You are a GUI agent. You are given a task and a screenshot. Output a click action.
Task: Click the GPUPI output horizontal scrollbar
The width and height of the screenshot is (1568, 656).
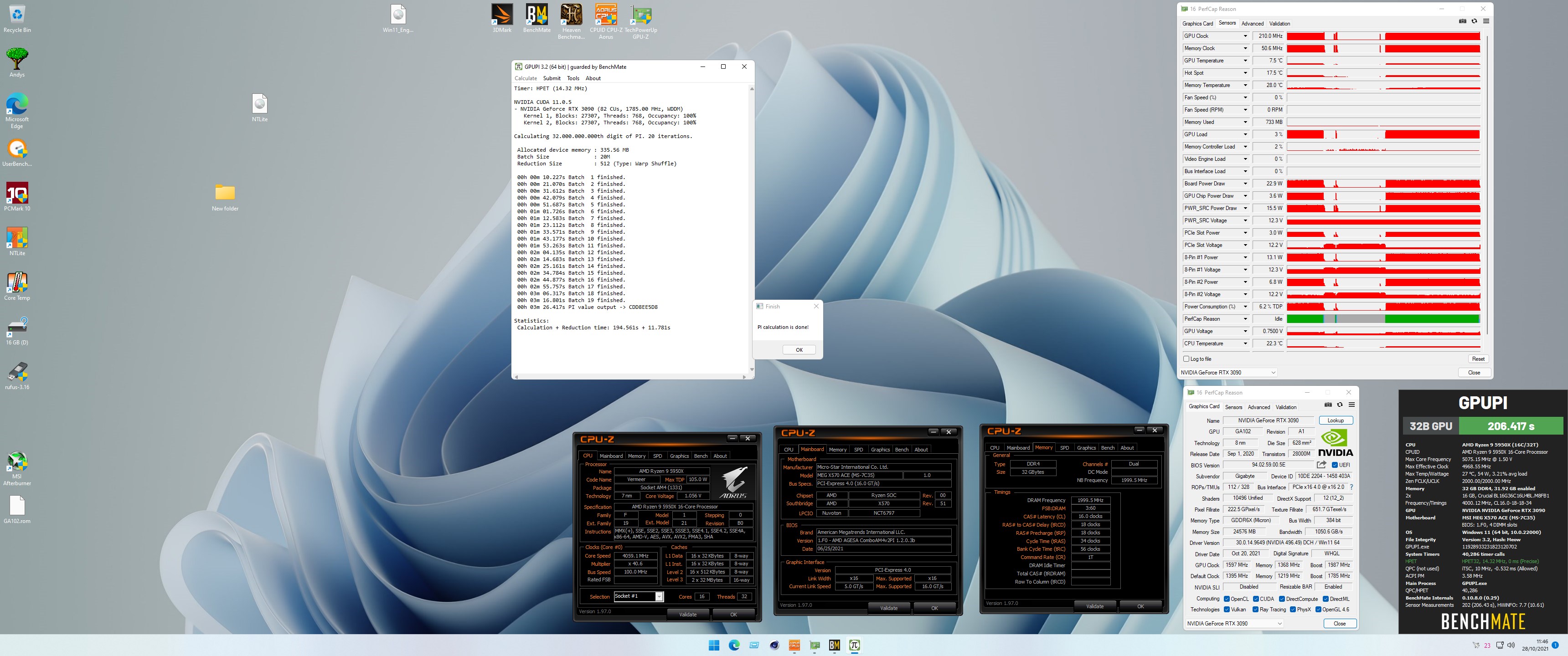click(x=630, y=377)
